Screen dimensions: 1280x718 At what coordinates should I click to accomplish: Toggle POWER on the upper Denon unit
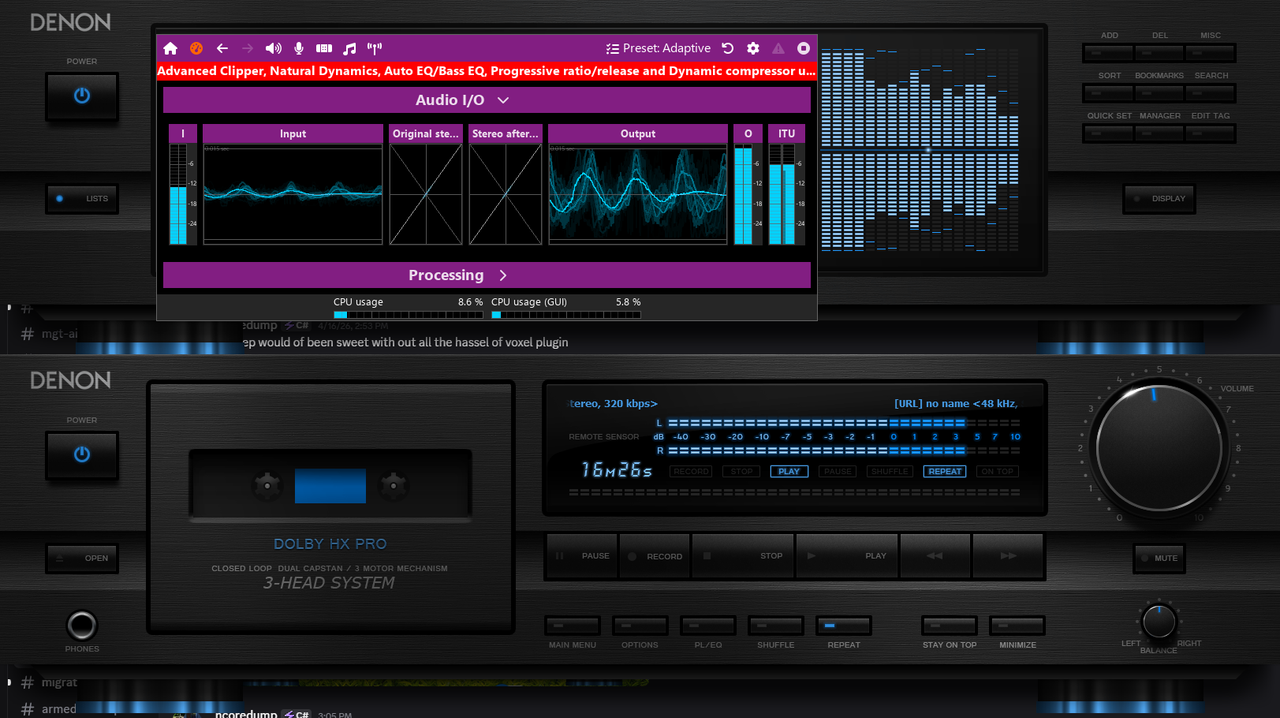click(82, 96)
